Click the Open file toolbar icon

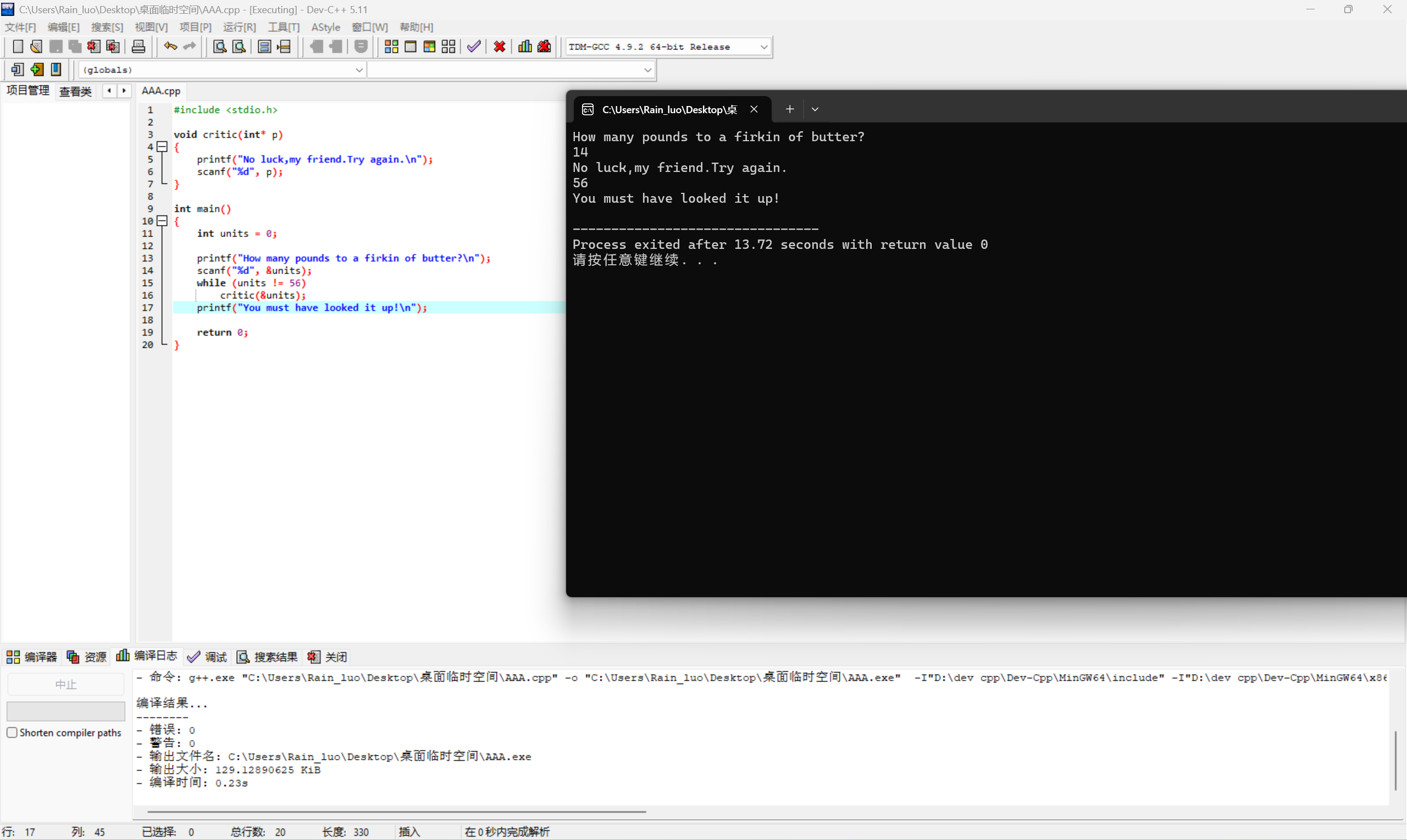pyautogui.click(x=36, y=47)
